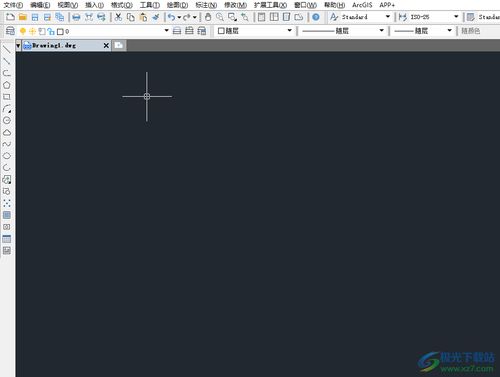This screenshot has width=500, height=377.
Task: Open the Dimension menu
Action: point(206,5)
